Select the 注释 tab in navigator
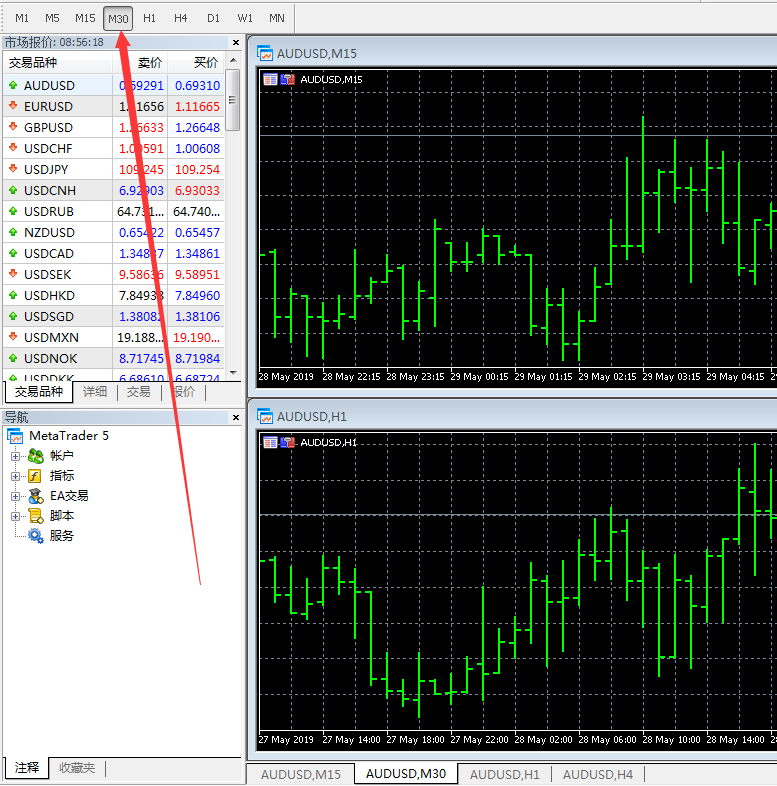Screen dimensions: 777x786 tap(27, 768)
